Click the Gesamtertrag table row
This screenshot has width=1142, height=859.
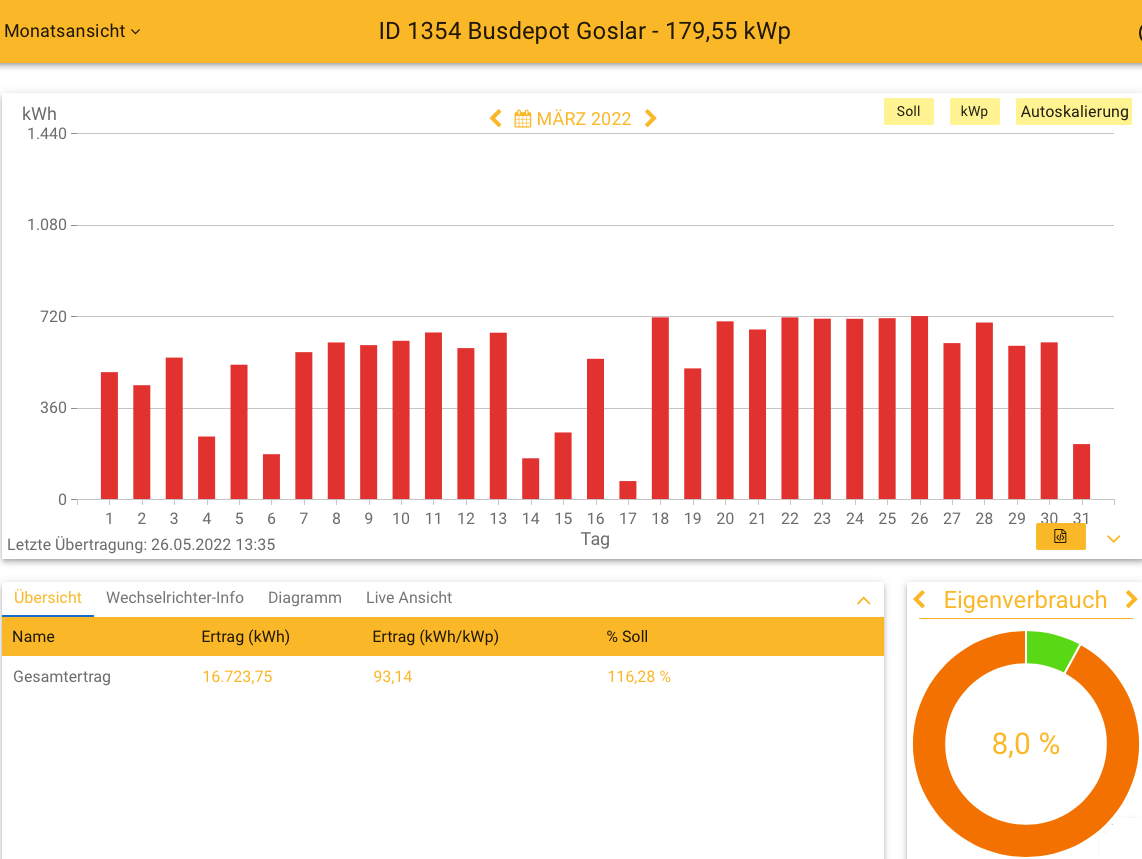[x=442, y=677]
